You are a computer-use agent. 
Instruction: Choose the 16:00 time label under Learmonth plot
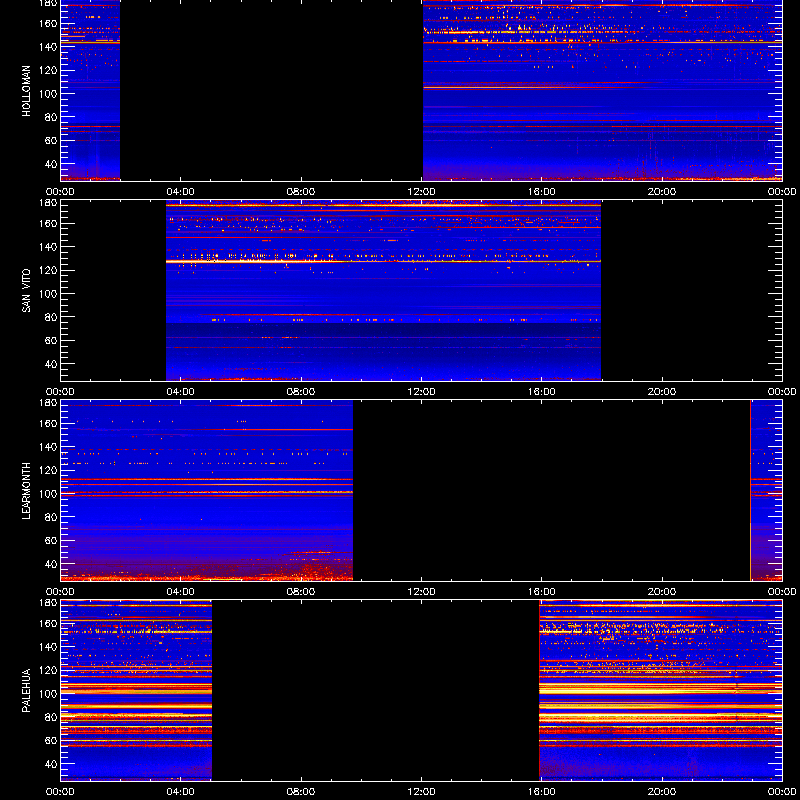coord(541,592)
